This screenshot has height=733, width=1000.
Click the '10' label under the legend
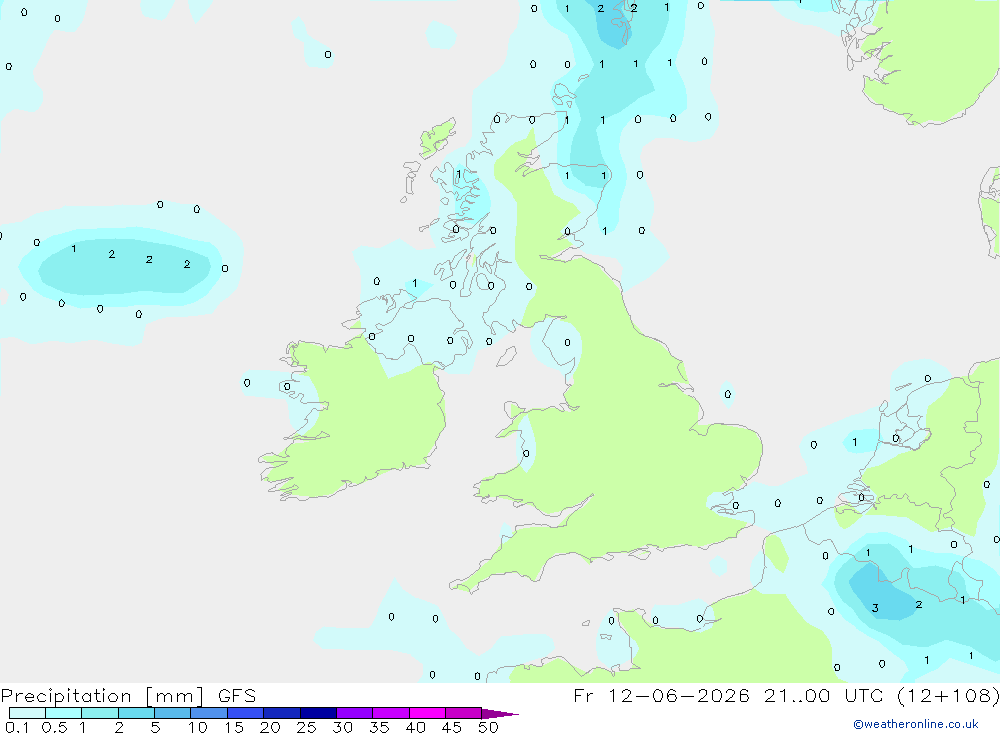[x=198, y=727]
